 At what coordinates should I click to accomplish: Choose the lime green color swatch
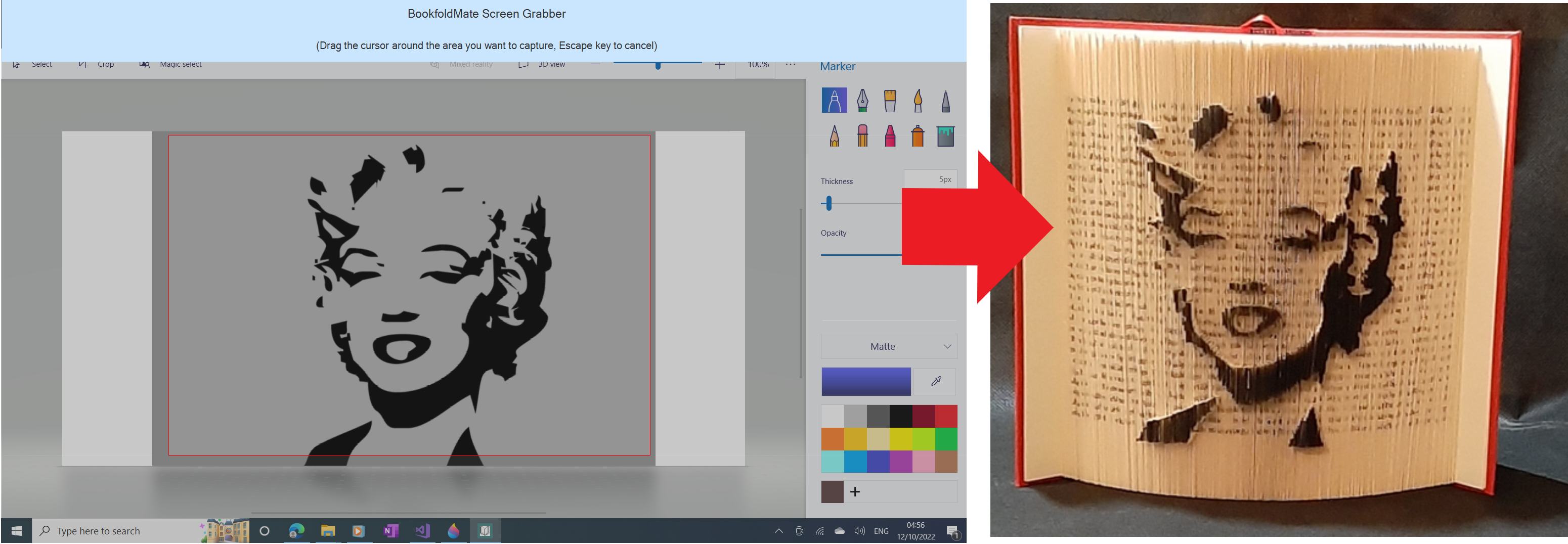click(x=923, y=439)
